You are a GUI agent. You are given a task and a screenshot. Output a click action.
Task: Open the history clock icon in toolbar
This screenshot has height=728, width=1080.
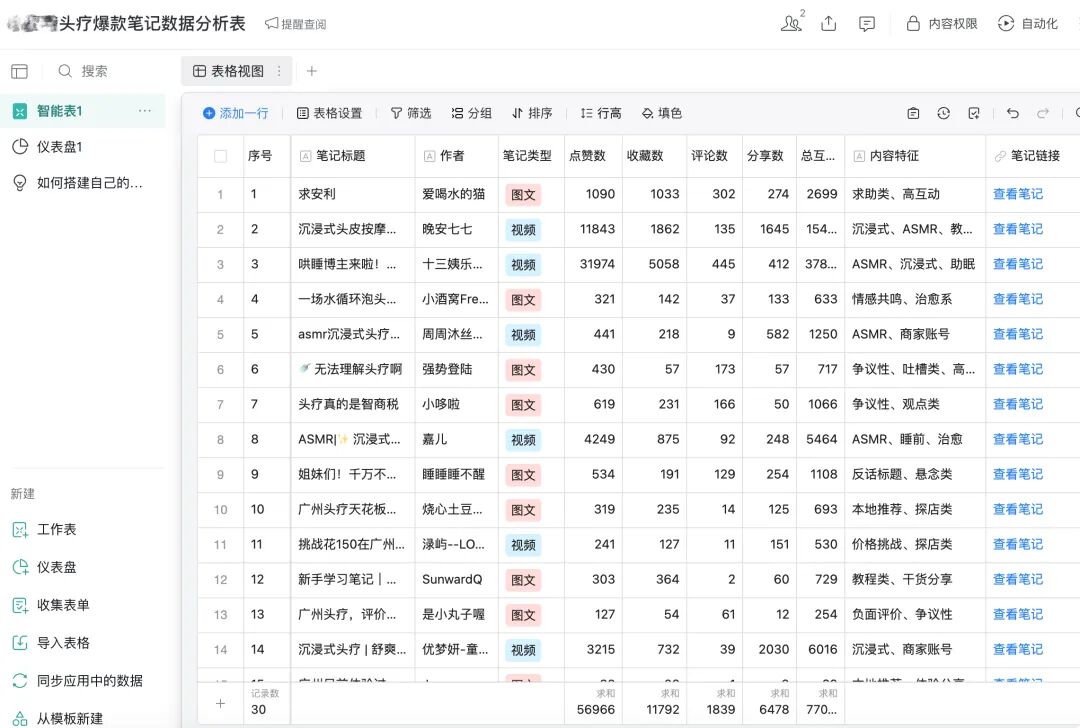[943, 113]
